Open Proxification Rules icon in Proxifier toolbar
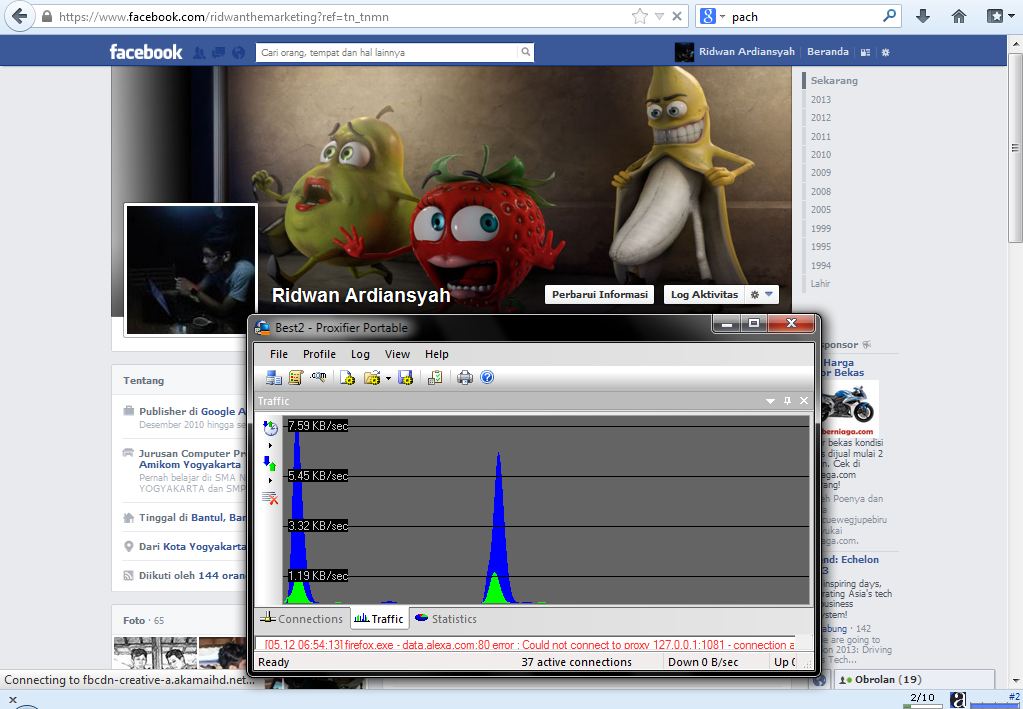This screenshot has width=1023, height=709. [x=296, y=378]
